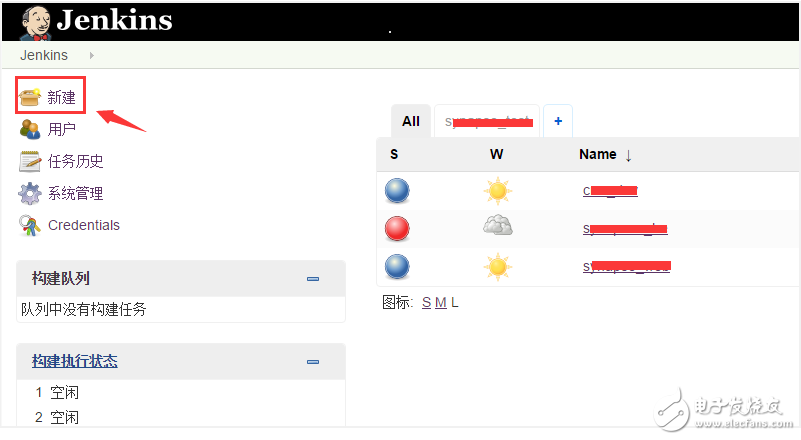Sort by the Name column header
This screenshot has height=440, width=801.
point(605,154)
